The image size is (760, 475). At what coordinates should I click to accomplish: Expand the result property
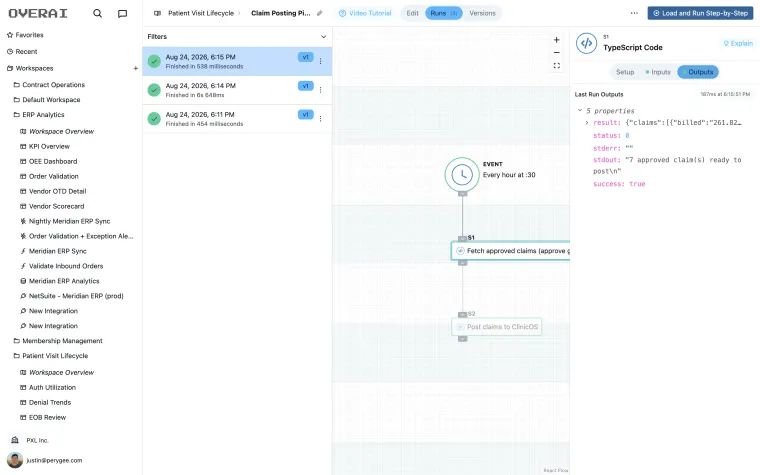click(586, 123)
